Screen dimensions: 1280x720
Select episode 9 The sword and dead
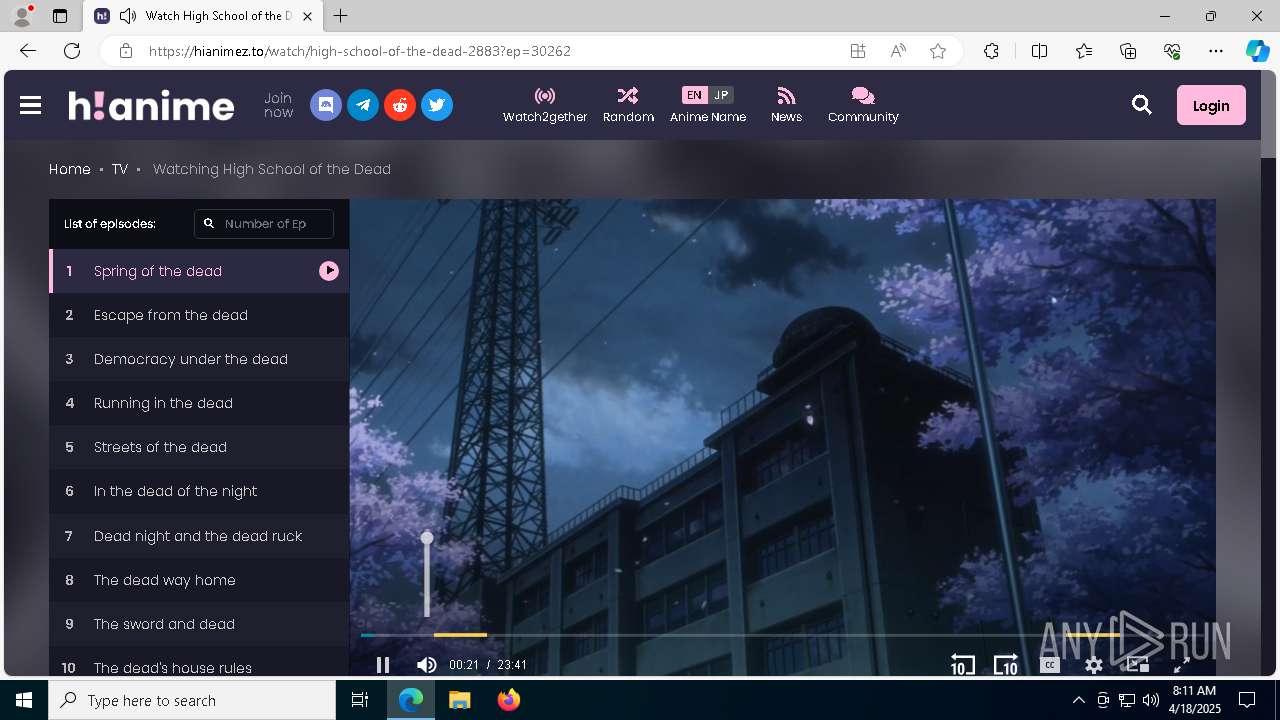[199, 624]
